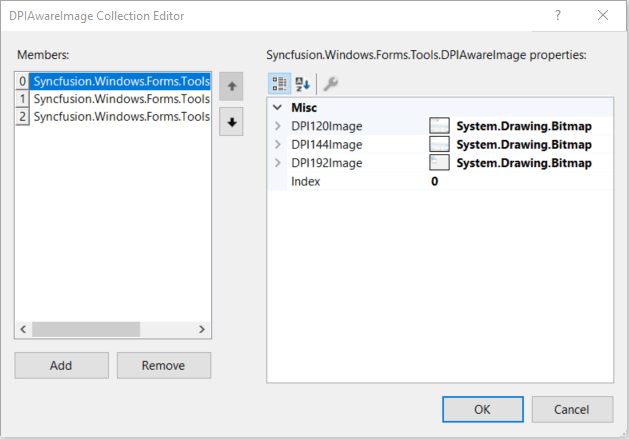Click DPI144Image System.Drawing.Bitmap value
This screenshot has width=629, height=439.
point(524,144)
